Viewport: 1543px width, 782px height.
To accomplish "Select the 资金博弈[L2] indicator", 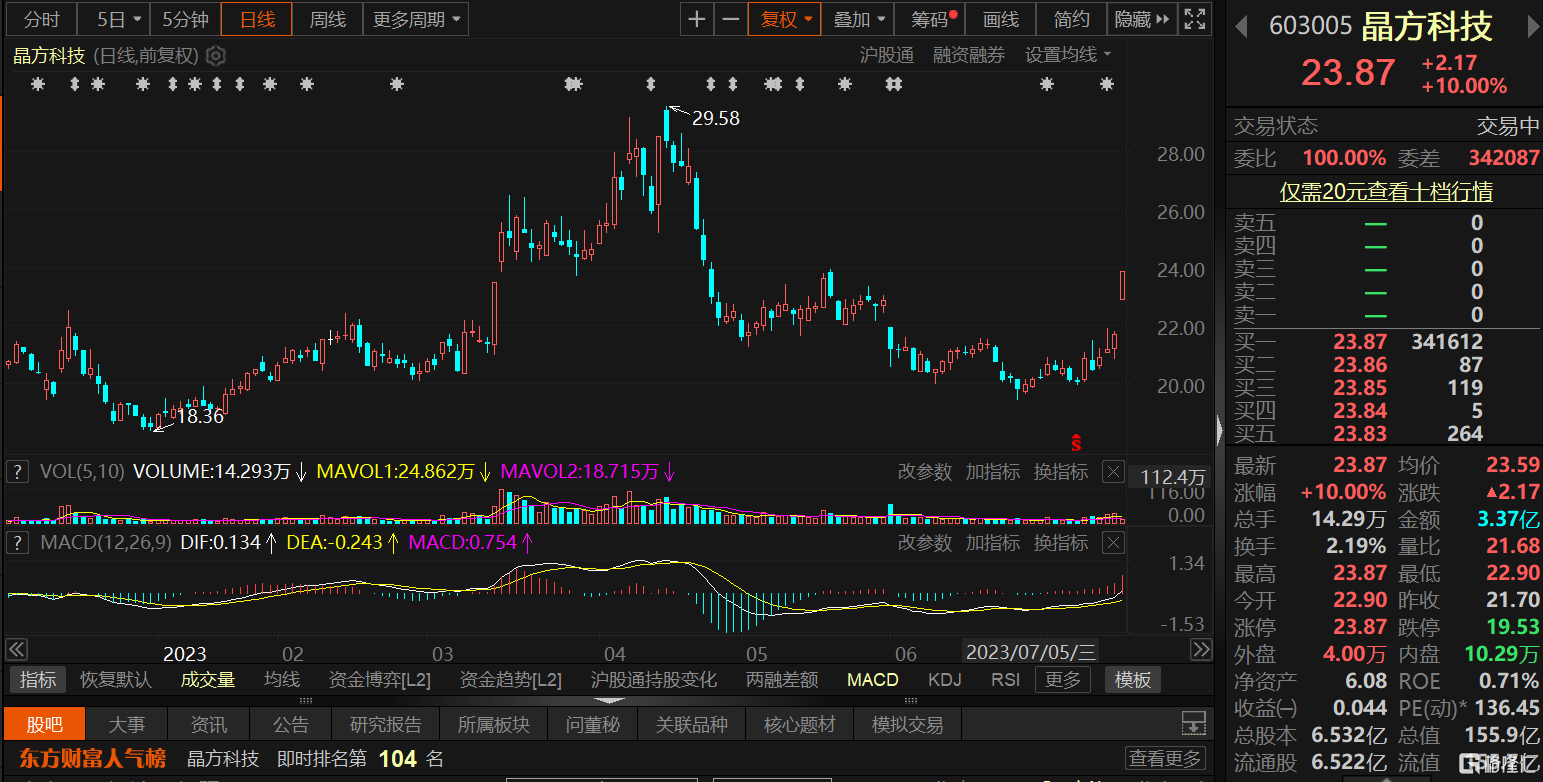I will click(x=380, y=680).
